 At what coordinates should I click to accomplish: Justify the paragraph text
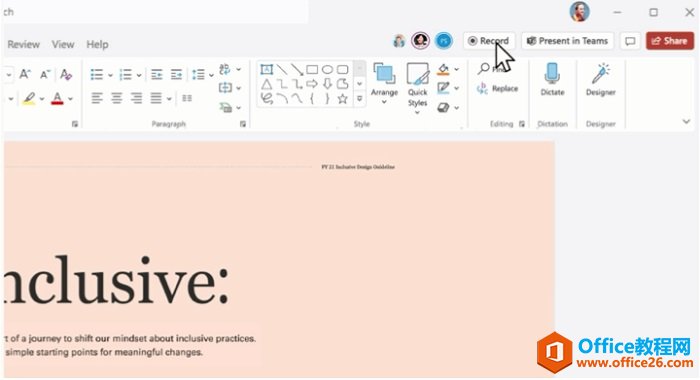(x=156, y=98)
